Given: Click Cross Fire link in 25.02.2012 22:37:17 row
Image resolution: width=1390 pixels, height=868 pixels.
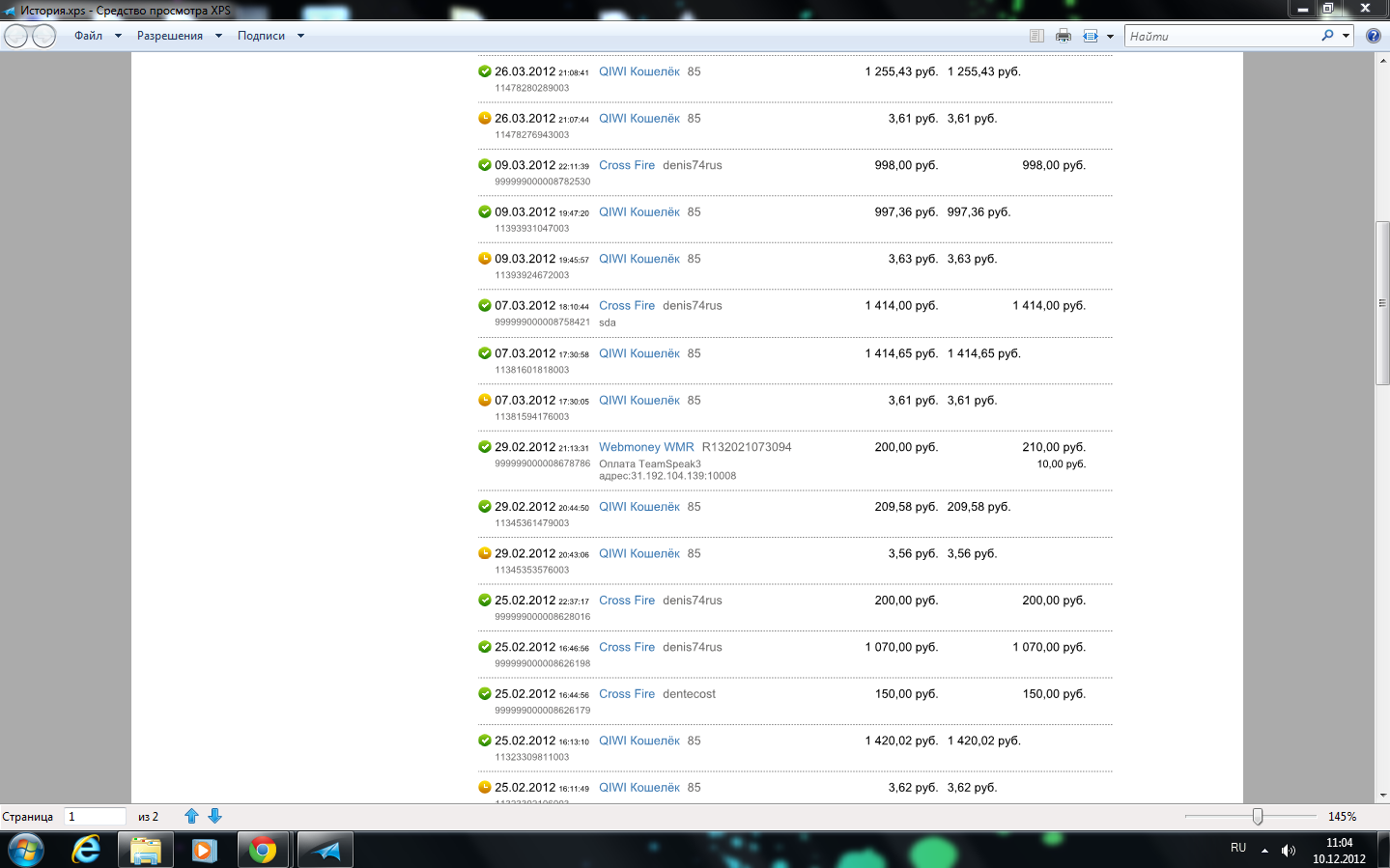Looking at the screenshot, I should coord(627,601).
